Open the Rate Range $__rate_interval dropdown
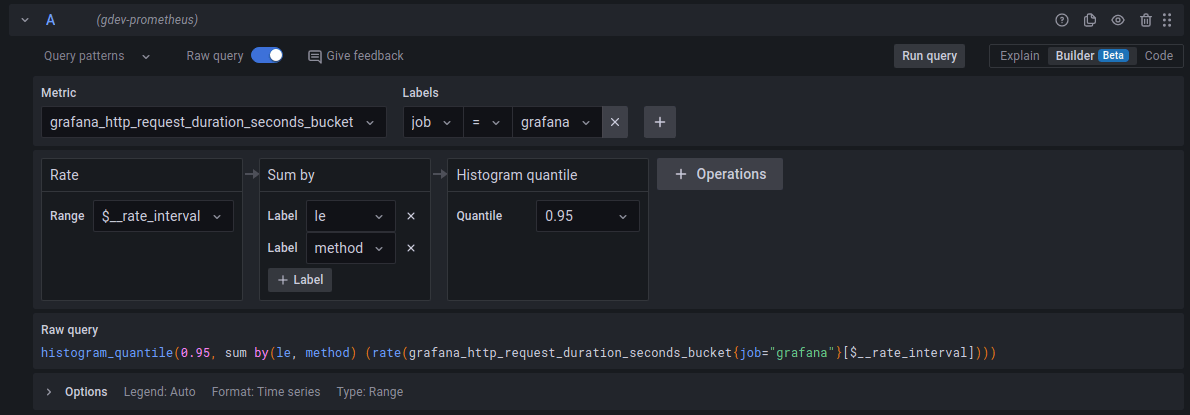This screenshot has width=1190, height=415. point(162,216)
